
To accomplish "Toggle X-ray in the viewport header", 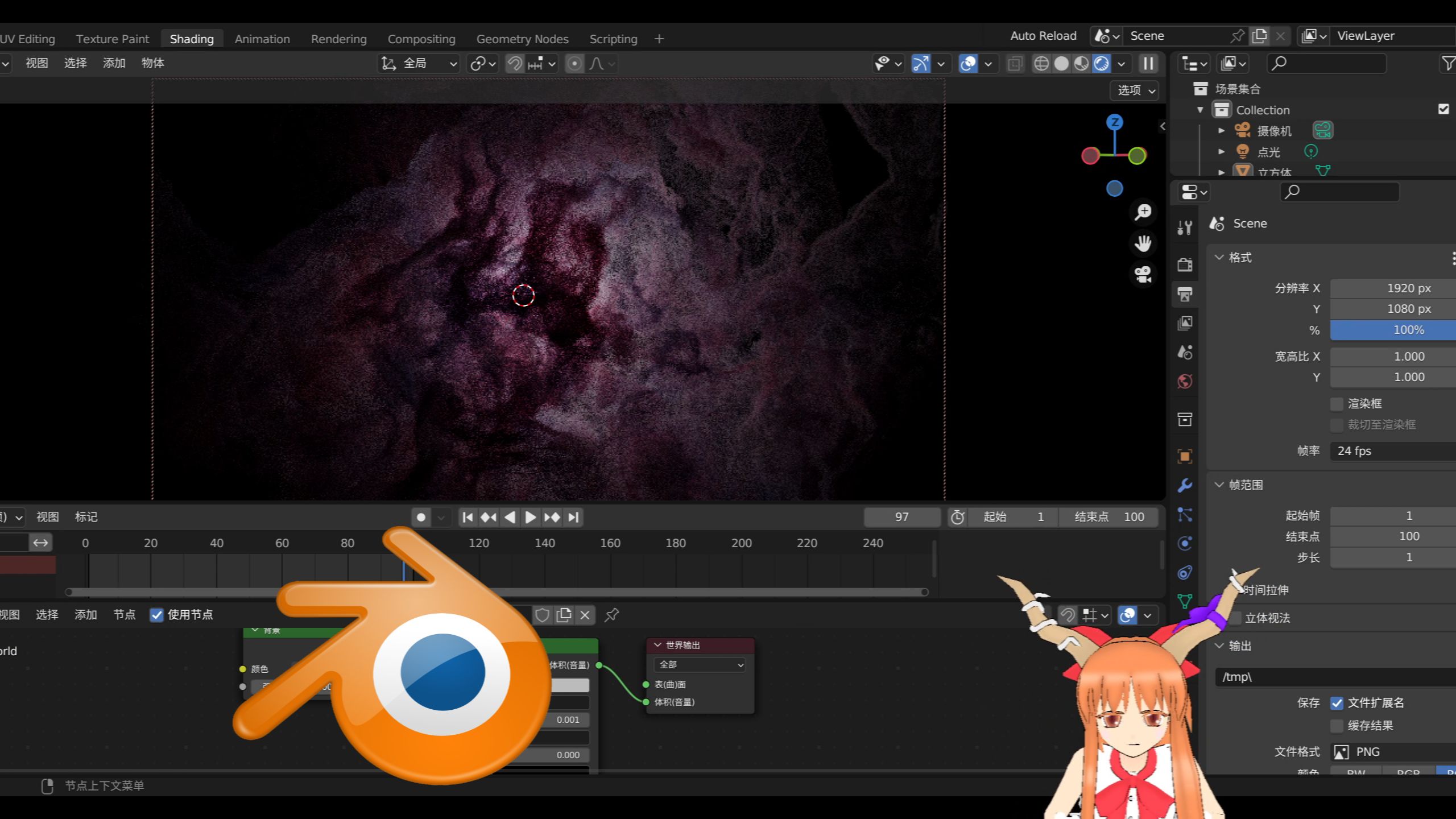I will 1015,64.
